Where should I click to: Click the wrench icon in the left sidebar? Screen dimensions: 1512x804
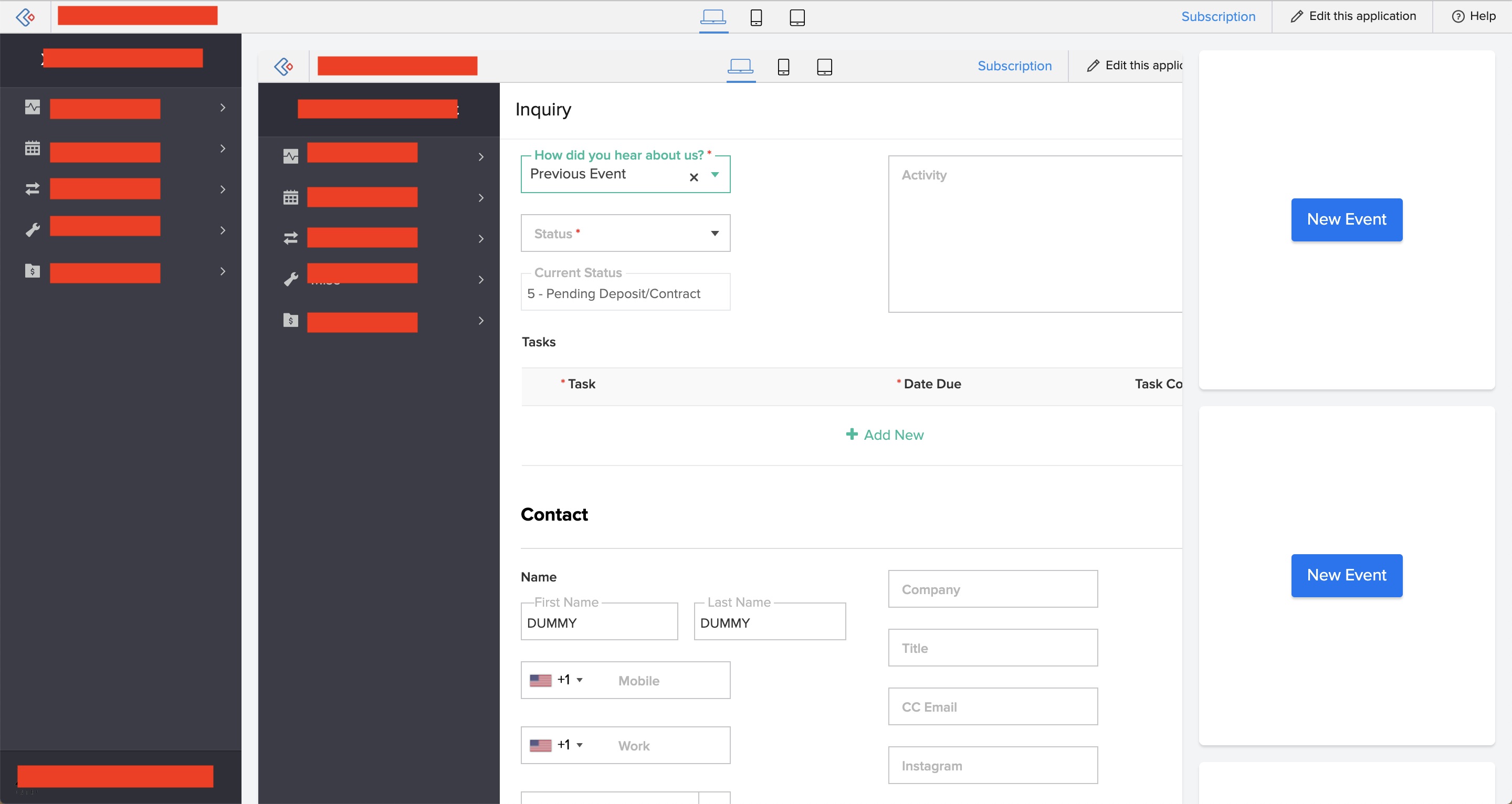32,230
